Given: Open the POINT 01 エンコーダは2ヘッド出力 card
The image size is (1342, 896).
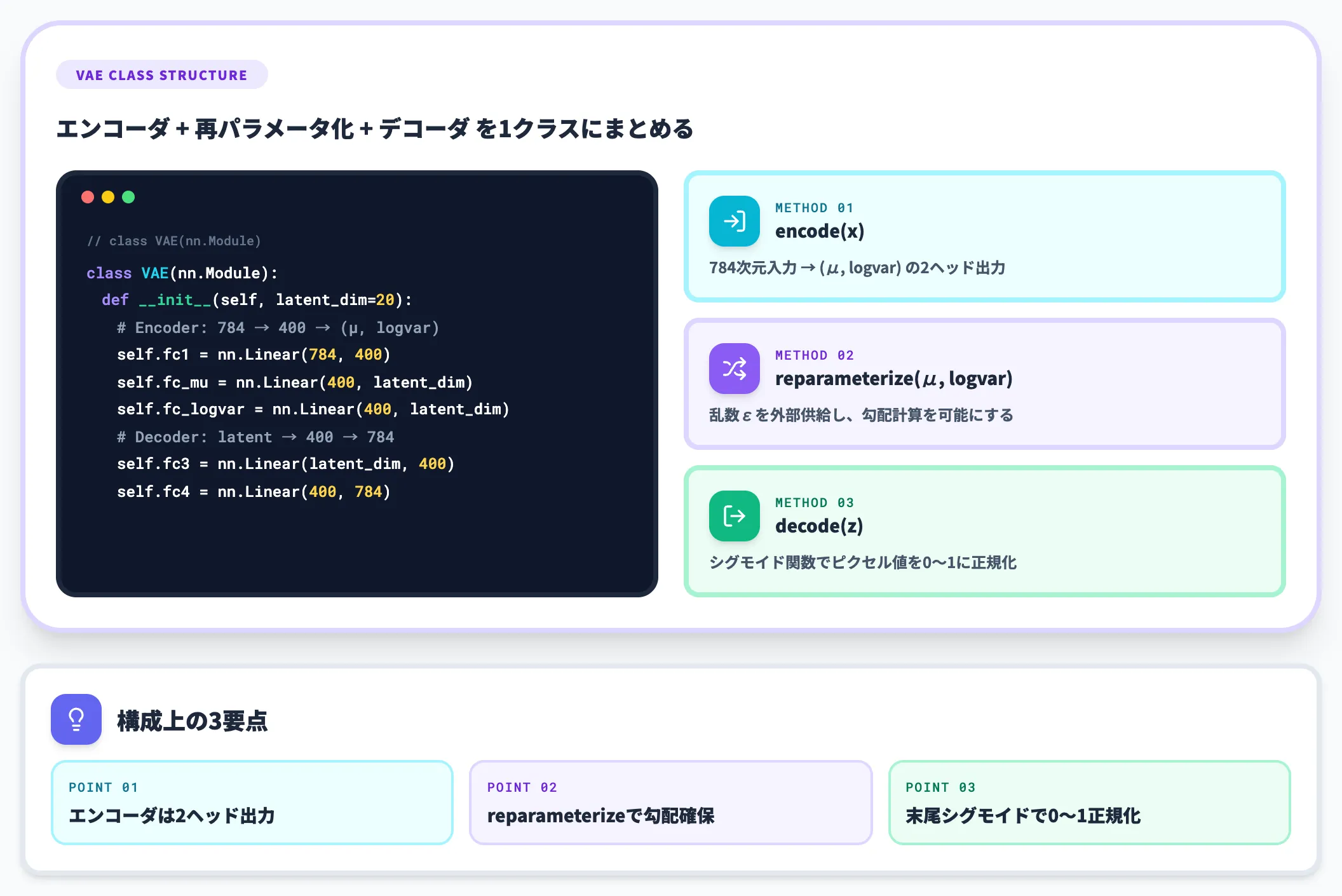Looking at the screenshot, I should pos(252,803).
